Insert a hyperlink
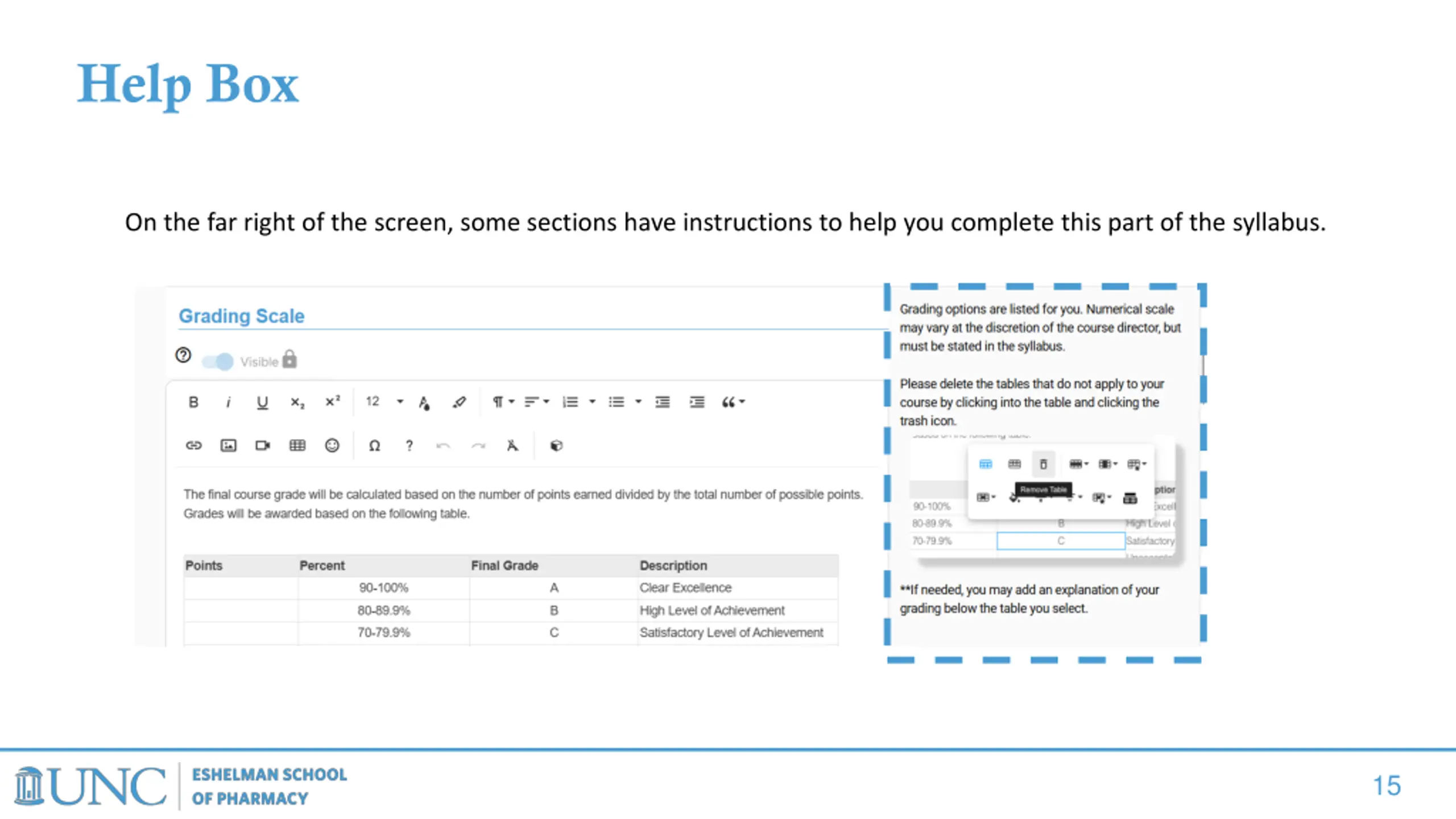1456x819 pixels. (x=193, y=445)
